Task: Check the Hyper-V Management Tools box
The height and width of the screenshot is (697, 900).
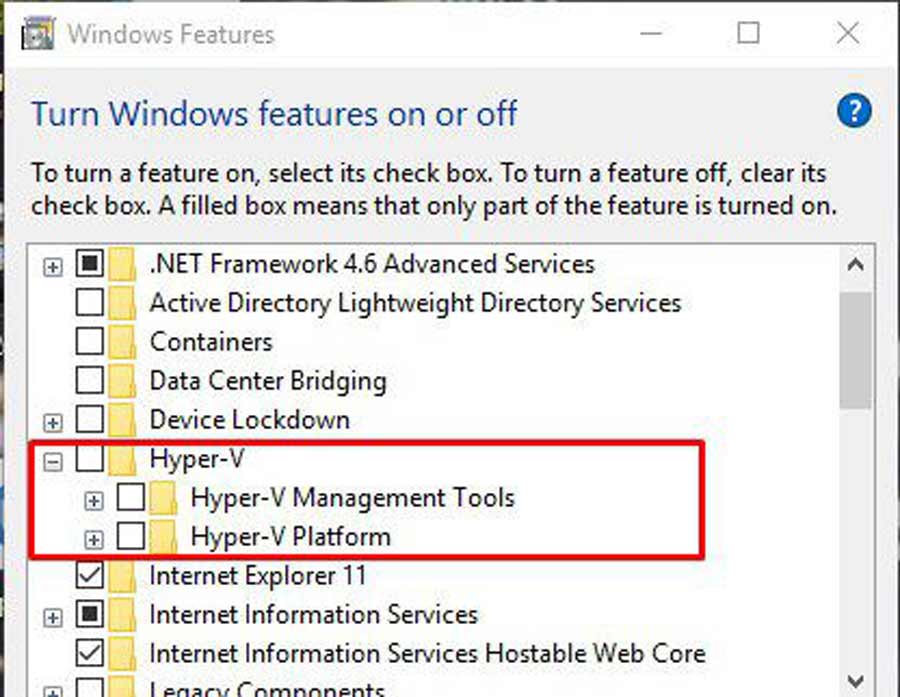Action: point(131,497)
